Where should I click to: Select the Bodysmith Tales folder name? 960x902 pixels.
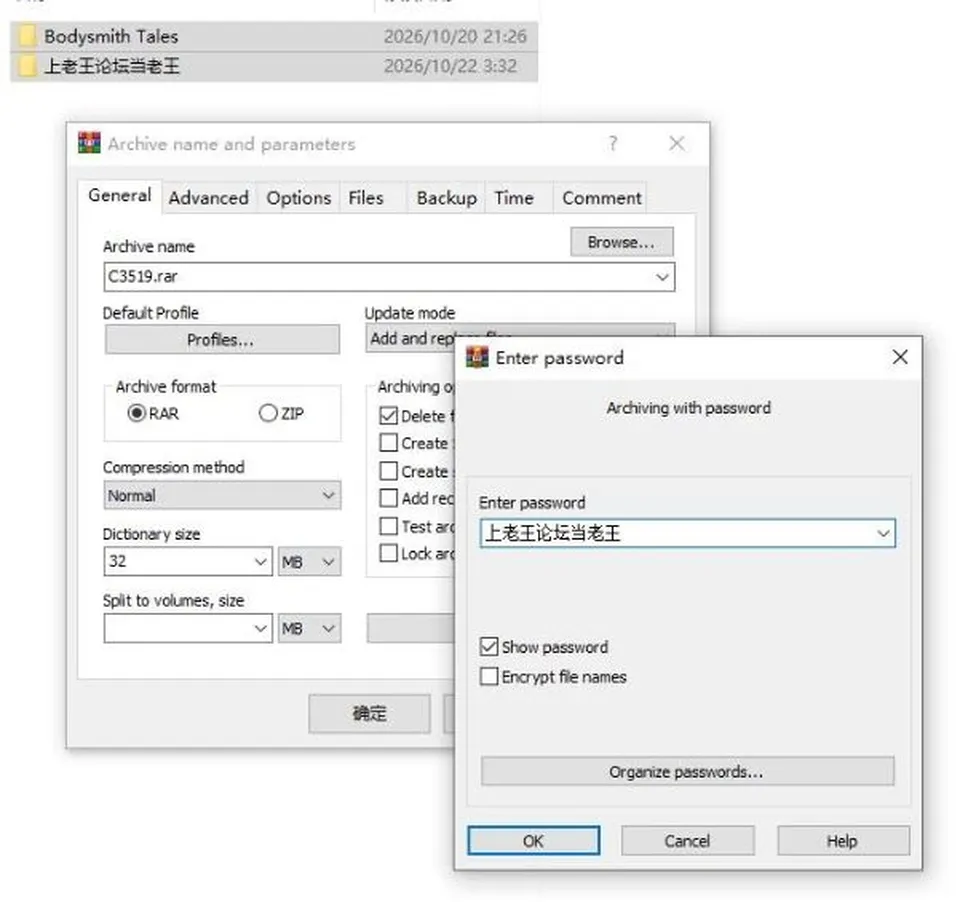click(111, 36)
